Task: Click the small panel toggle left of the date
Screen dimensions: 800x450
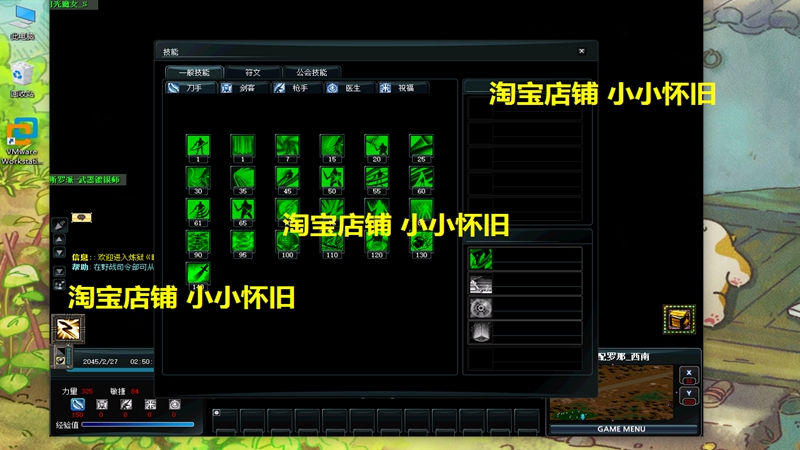Action: coord(62,357)
